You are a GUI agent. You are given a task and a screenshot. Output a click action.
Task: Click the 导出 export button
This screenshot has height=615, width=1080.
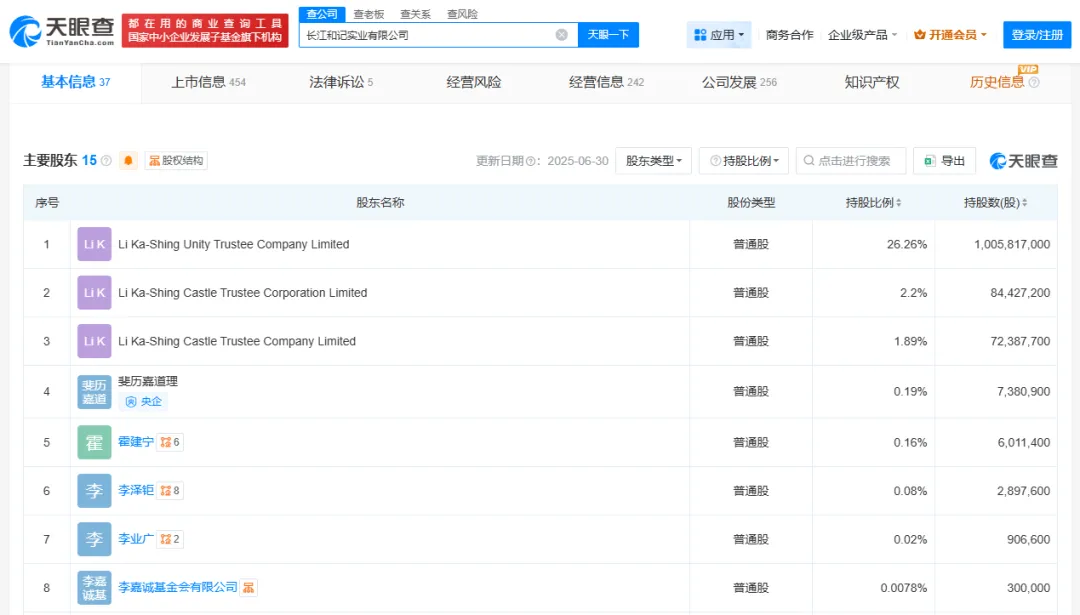pyautogui.click(x=944, y=160)
